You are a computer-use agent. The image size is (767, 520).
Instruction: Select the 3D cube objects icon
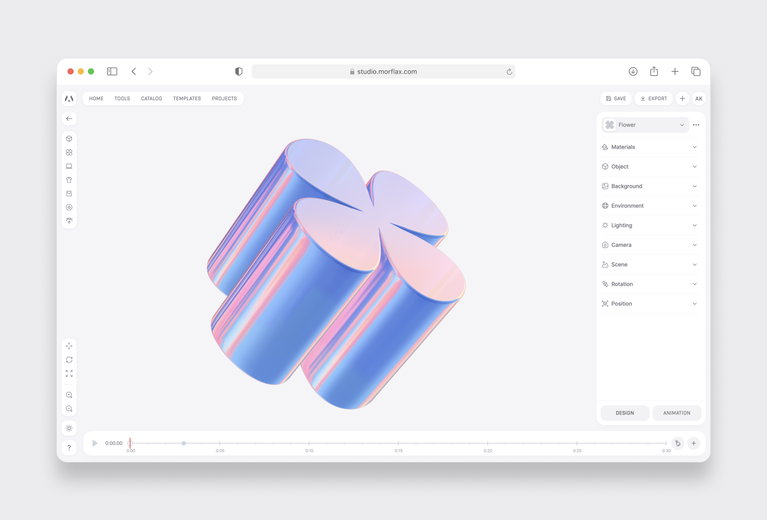point(69,138)
